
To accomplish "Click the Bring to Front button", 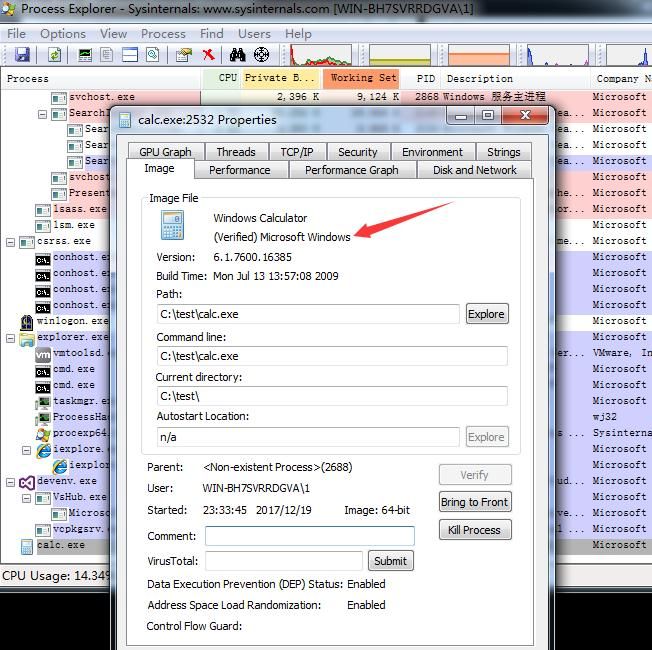I will click(475, 502).
